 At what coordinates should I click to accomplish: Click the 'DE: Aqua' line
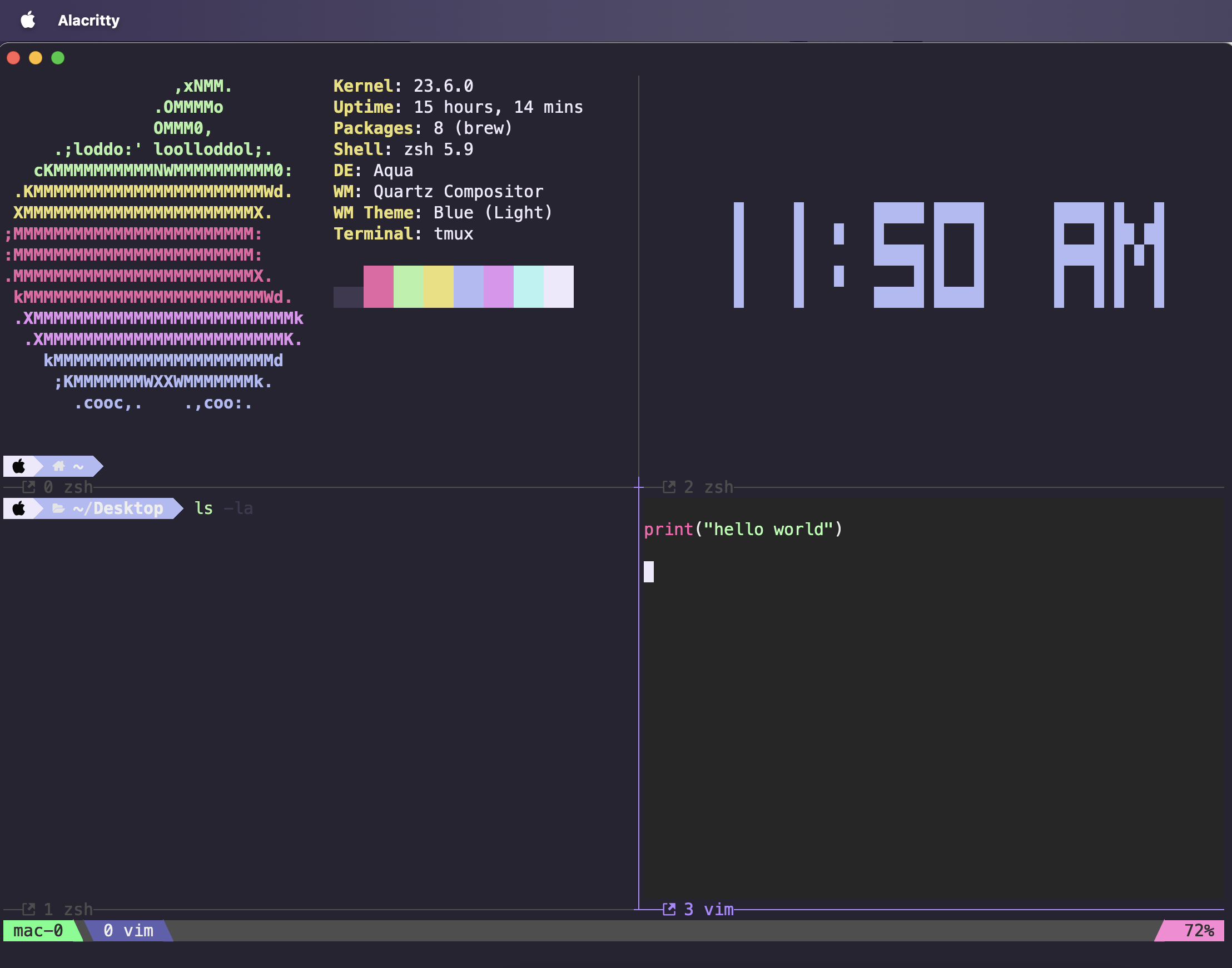click(x=373, y=171)
